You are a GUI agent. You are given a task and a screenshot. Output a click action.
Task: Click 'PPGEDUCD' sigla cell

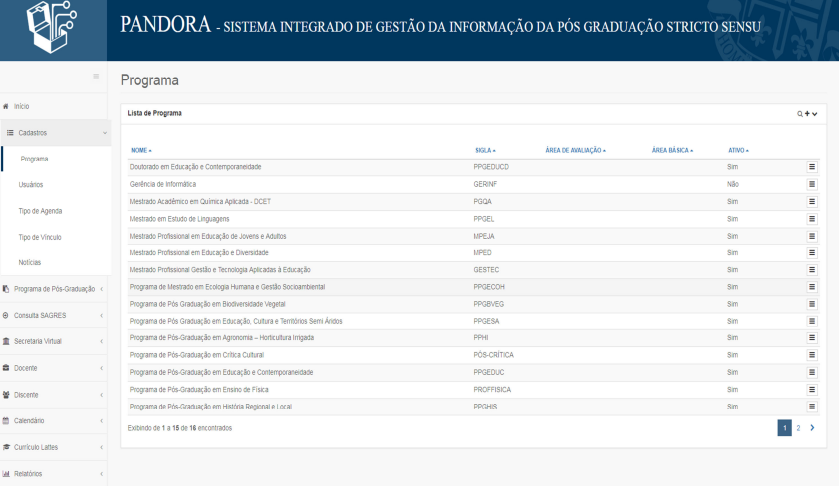click(x=491, y=167)
